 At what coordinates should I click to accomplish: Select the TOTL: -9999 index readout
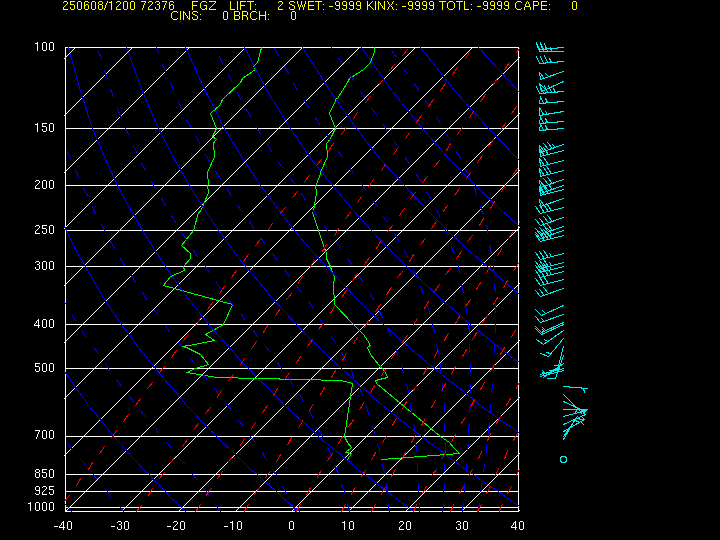coord(475,6)
